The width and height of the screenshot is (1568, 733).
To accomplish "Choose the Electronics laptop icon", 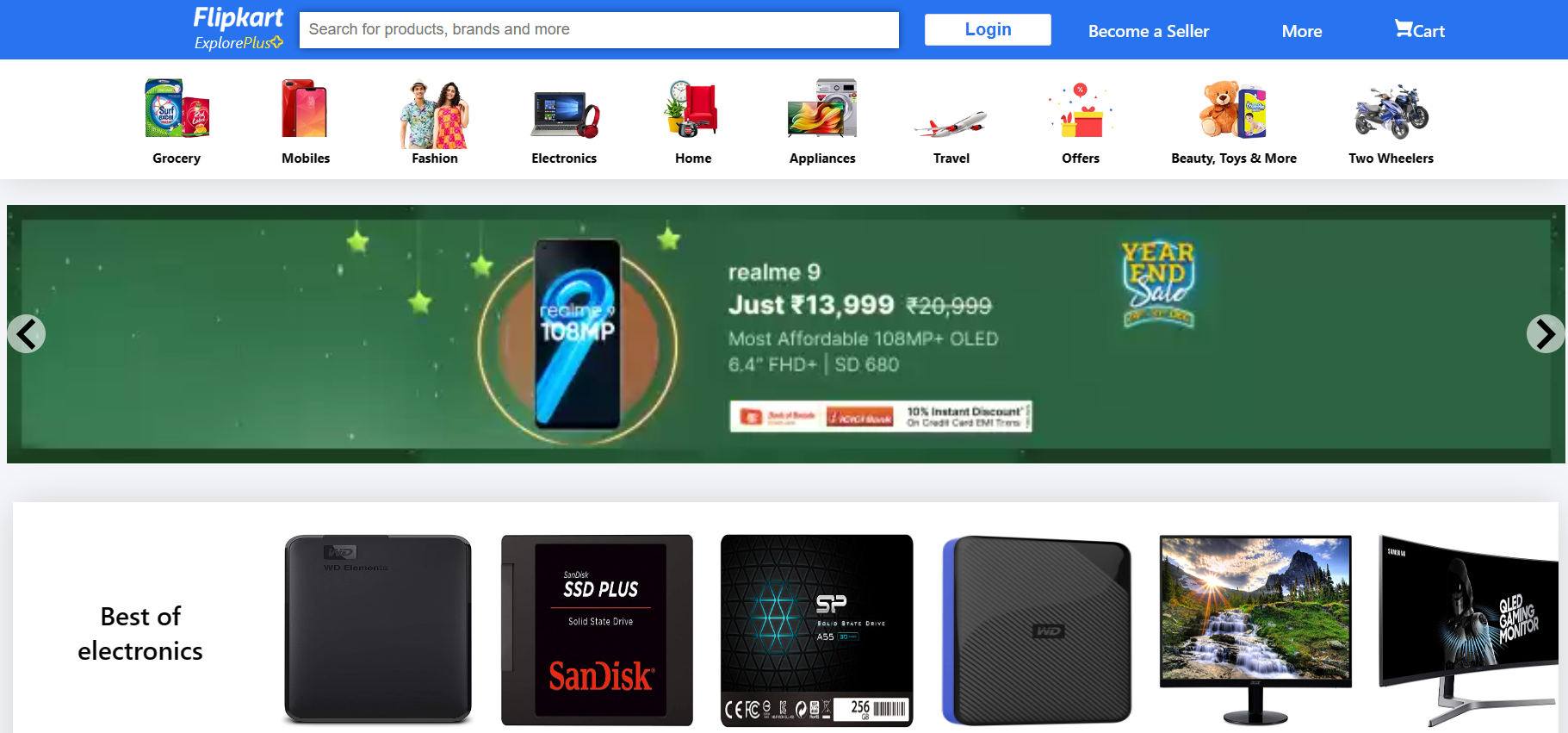I will (564, 114).
